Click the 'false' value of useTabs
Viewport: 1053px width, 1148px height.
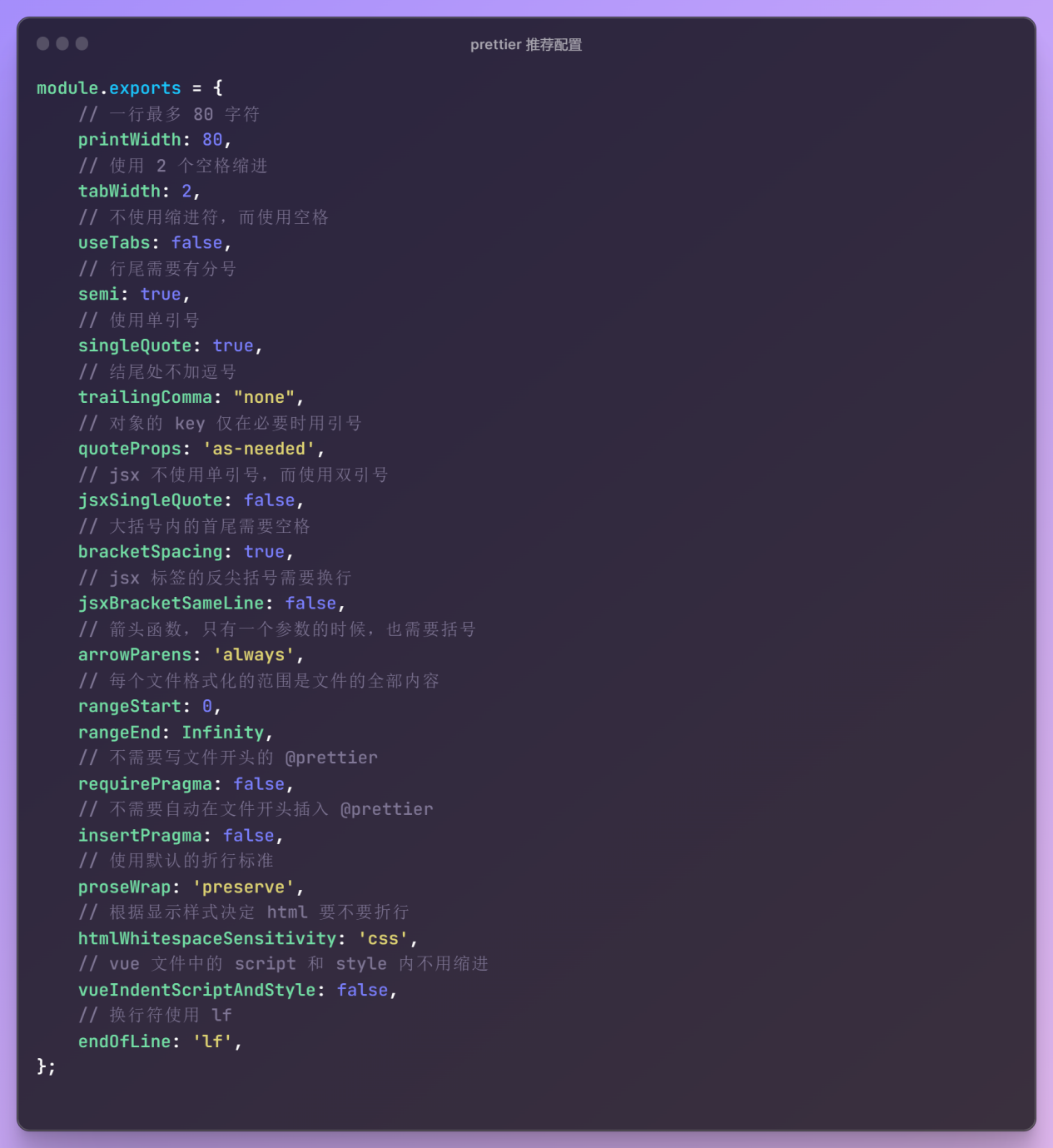[x=197, y=243]
